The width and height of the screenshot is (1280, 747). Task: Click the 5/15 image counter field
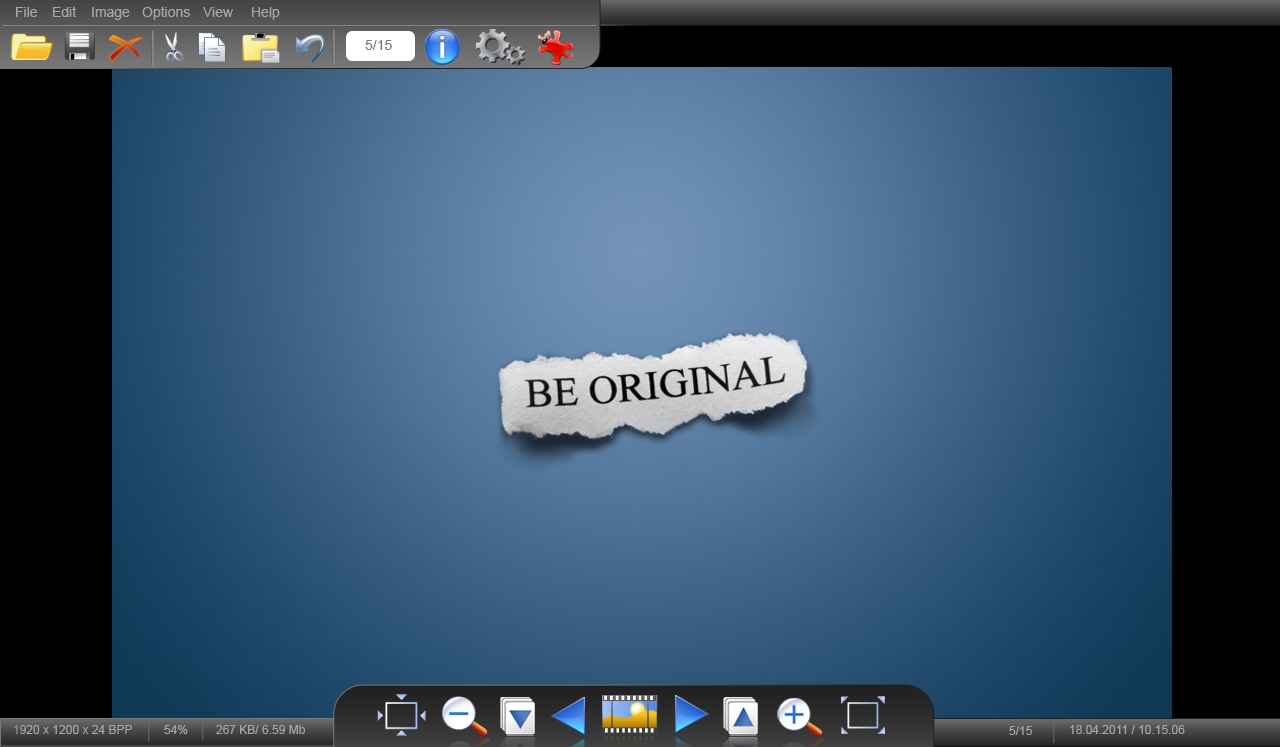pyautogui.click(x=380, y=46)
